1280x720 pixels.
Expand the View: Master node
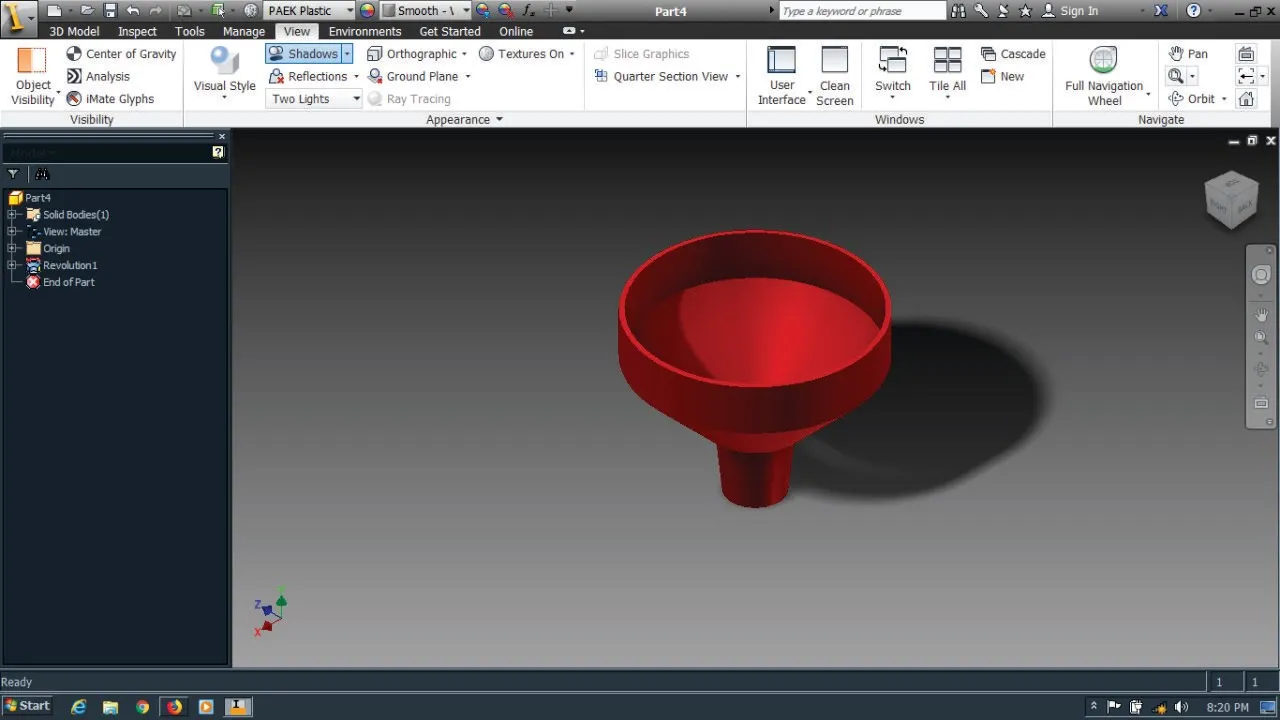click(12, 231)
